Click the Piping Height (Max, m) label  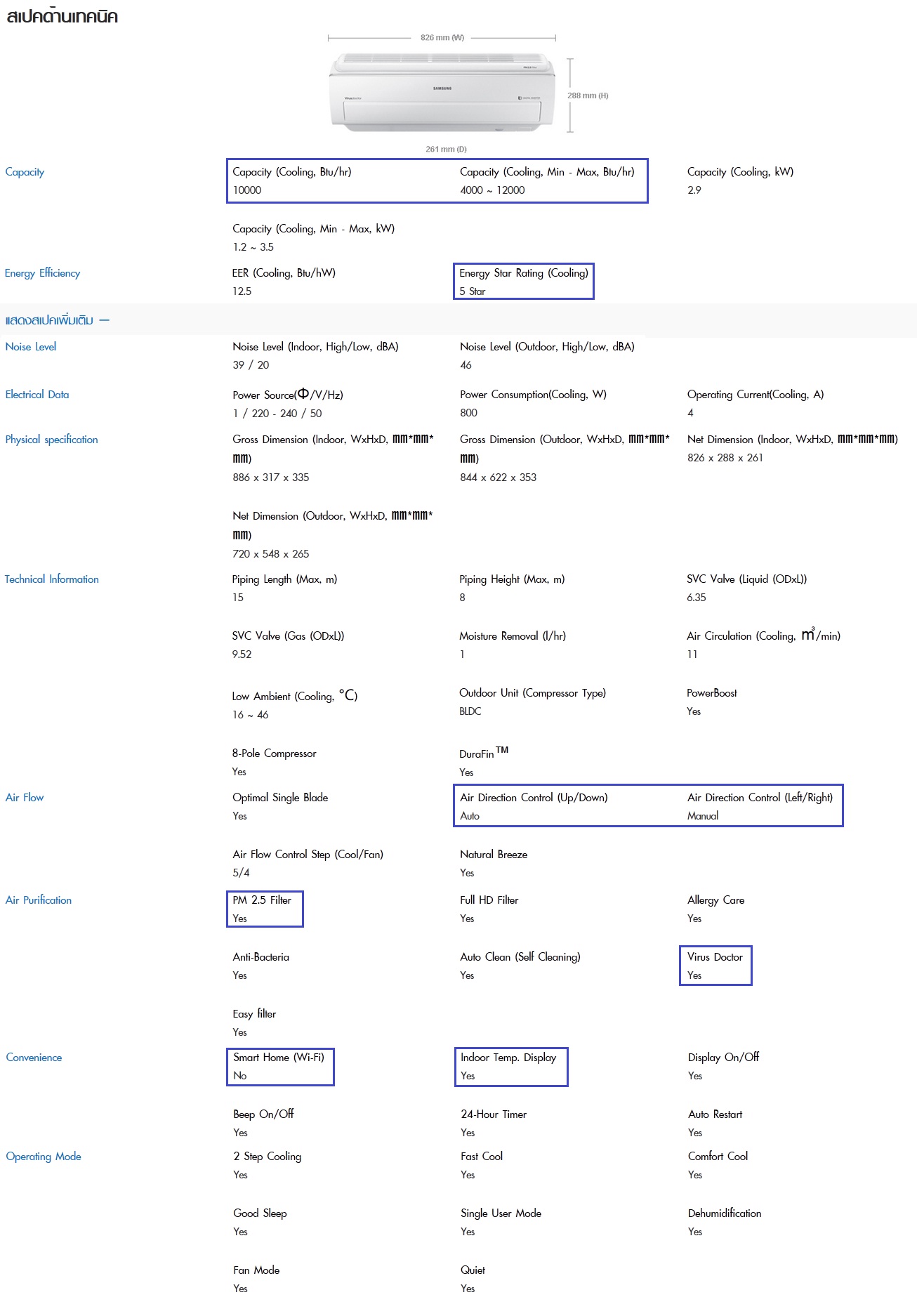512,579
